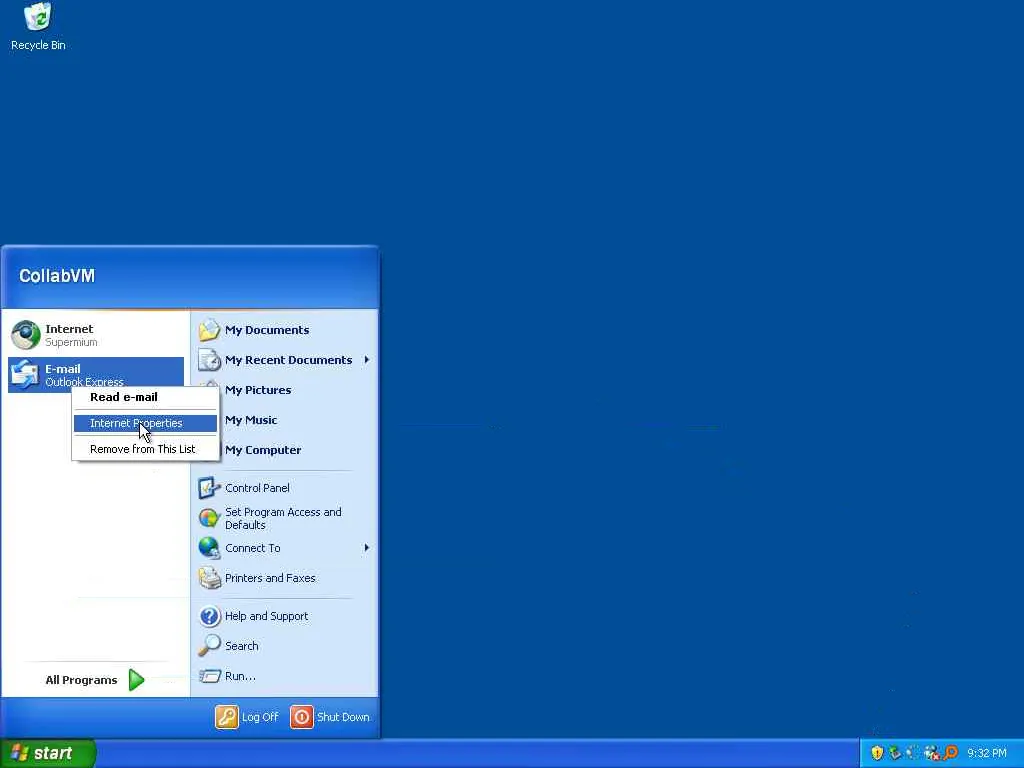Image resolution: width=1024 pixels, height=768 pixels.
Task: Click the All Programs label
Action: (81, 680)
